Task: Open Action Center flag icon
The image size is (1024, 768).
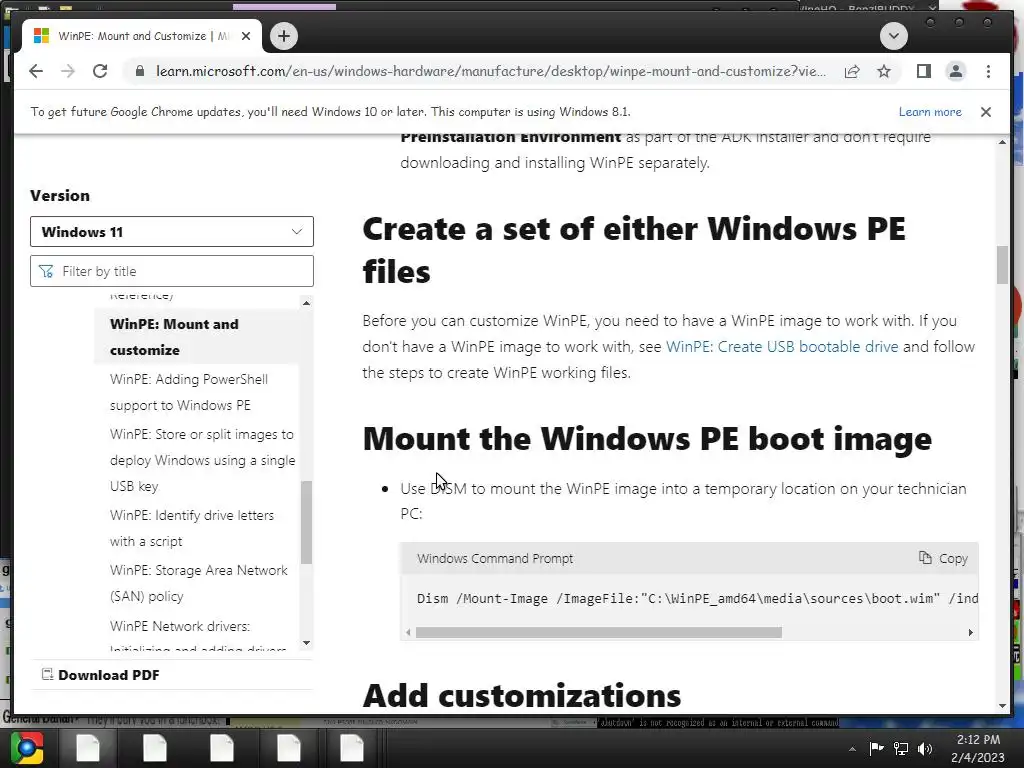Action: click(876, 748)
